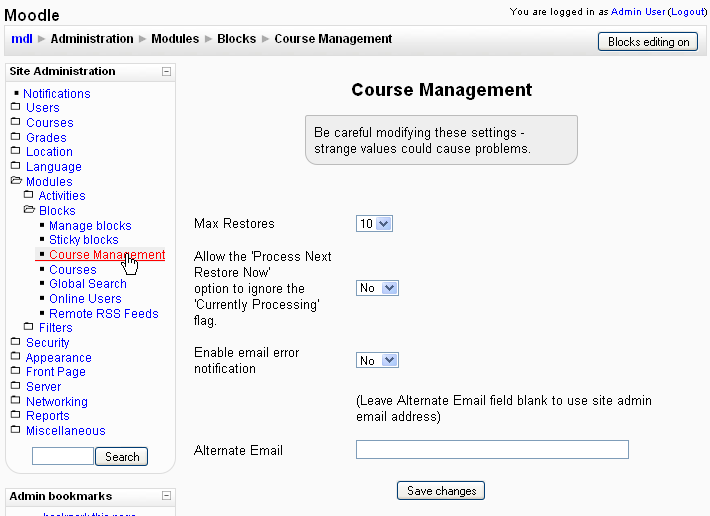Image resolution: width=710 pixels, height=516 pixels.
Task: Open the Sticky blocks page
Action: [83, 239]
